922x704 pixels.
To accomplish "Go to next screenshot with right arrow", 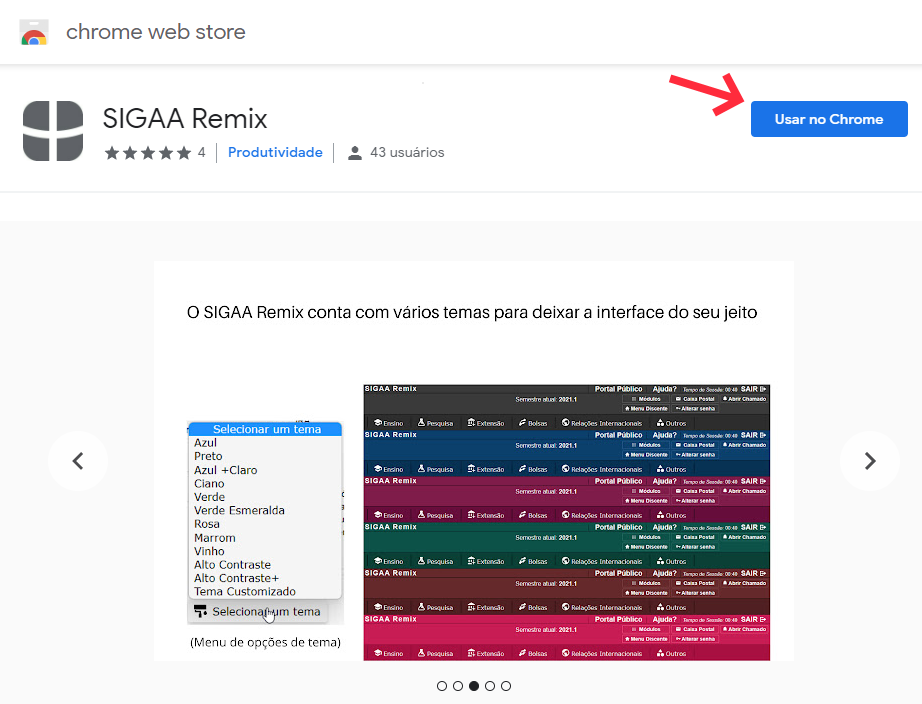I will [x=870, y=461].
